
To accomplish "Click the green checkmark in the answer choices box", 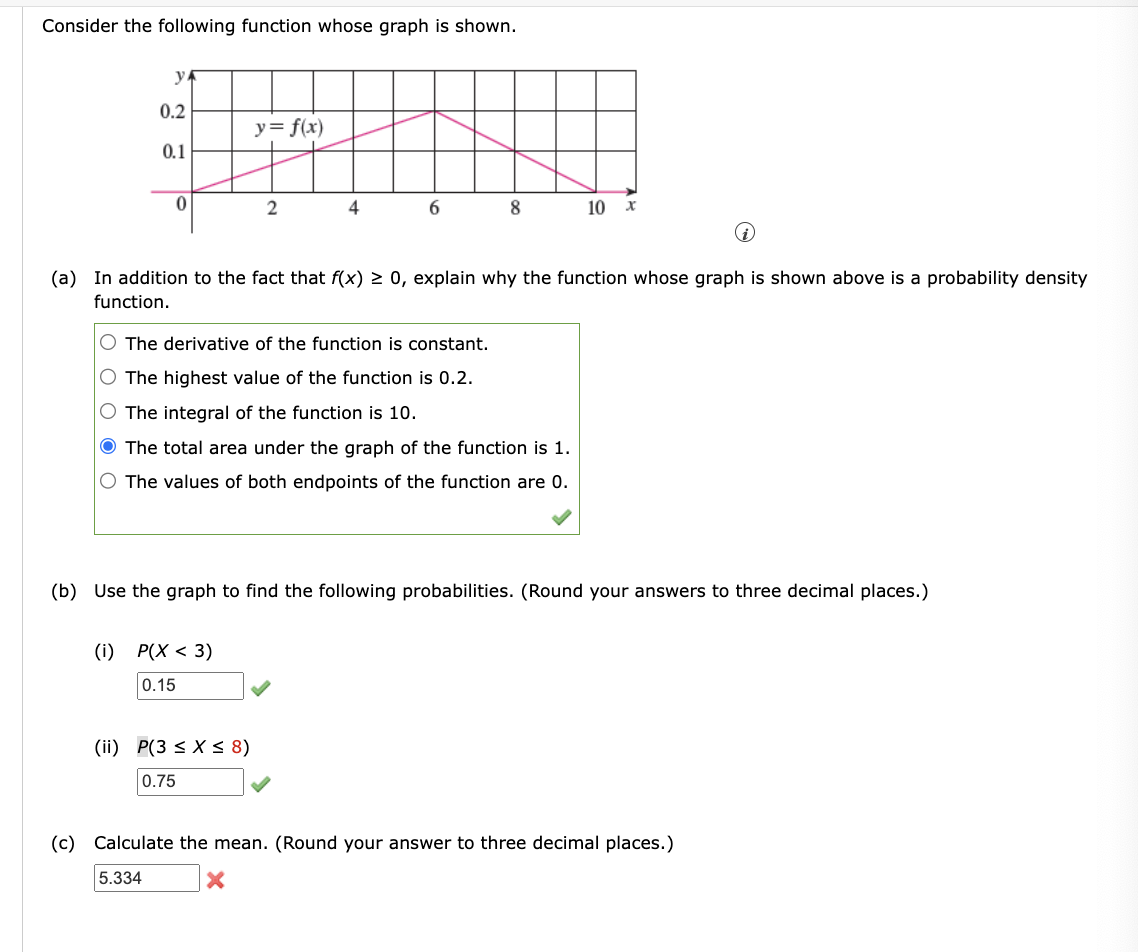I will tap(560, 517).
